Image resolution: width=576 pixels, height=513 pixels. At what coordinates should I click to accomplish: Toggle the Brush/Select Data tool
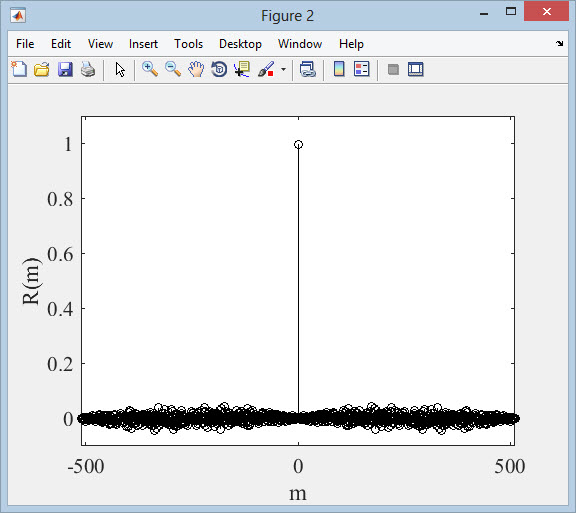pyautogui.click(x=266, y=69)
